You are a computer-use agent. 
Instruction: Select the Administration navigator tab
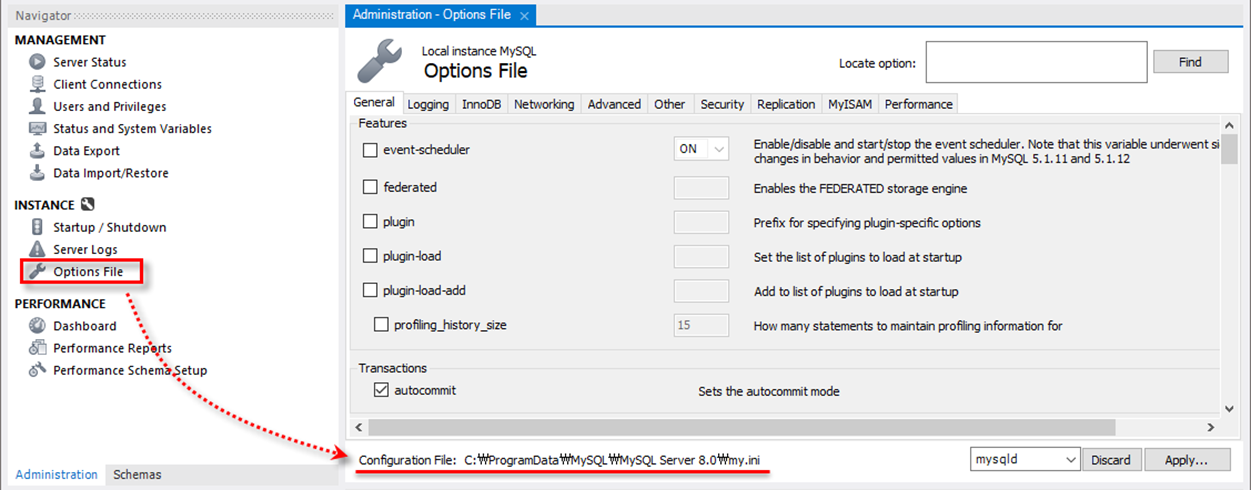click(x=57, y=475)
